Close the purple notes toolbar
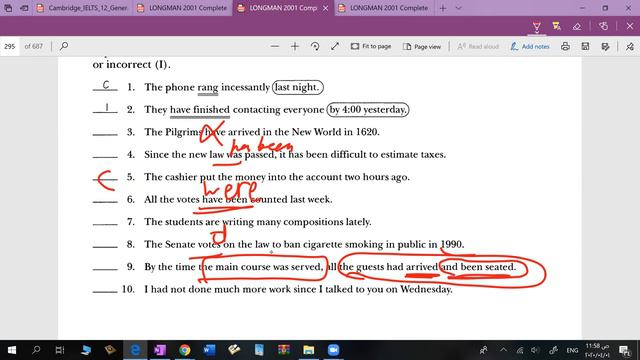 pyautogui.click(x=630, y=27)
